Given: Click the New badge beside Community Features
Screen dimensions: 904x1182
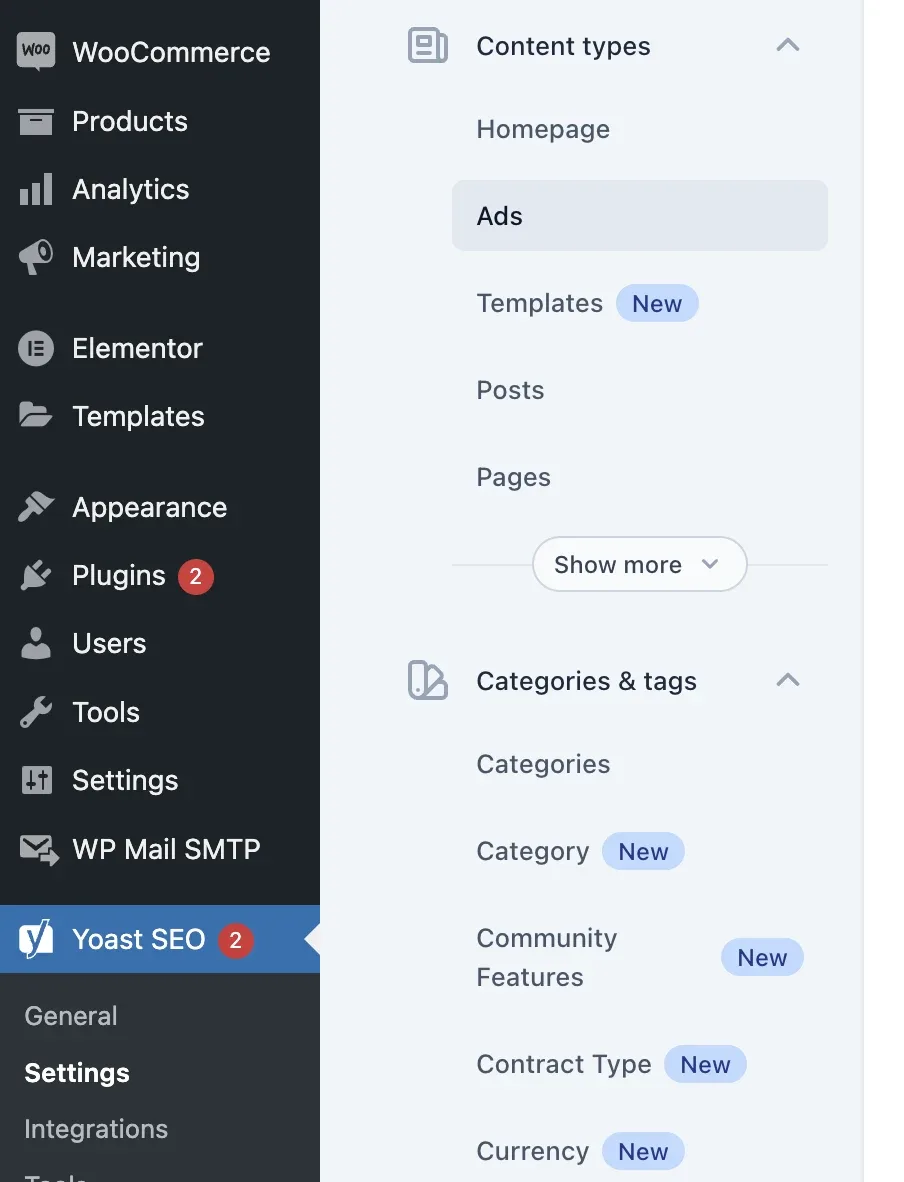Looking at the screenshot, I should click(x=762, y=957).
